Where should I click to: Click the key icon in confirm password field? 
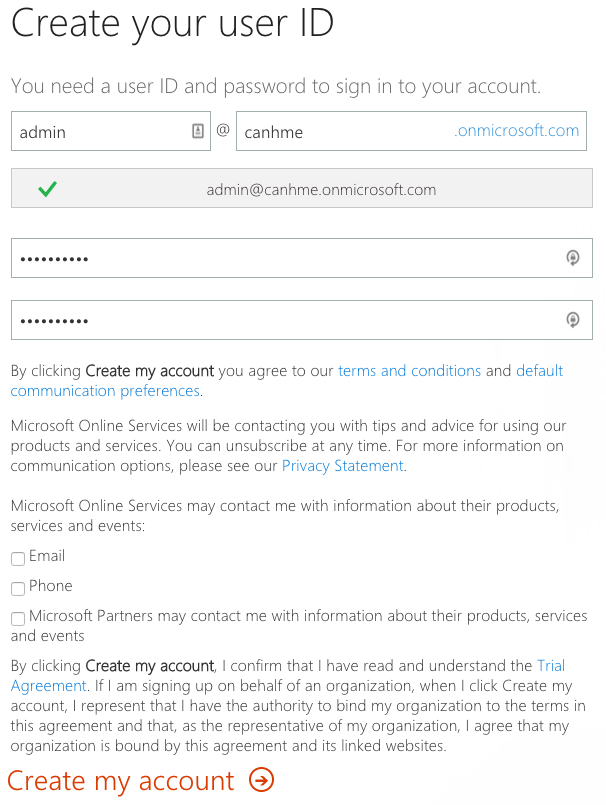[x=573, y=320]
